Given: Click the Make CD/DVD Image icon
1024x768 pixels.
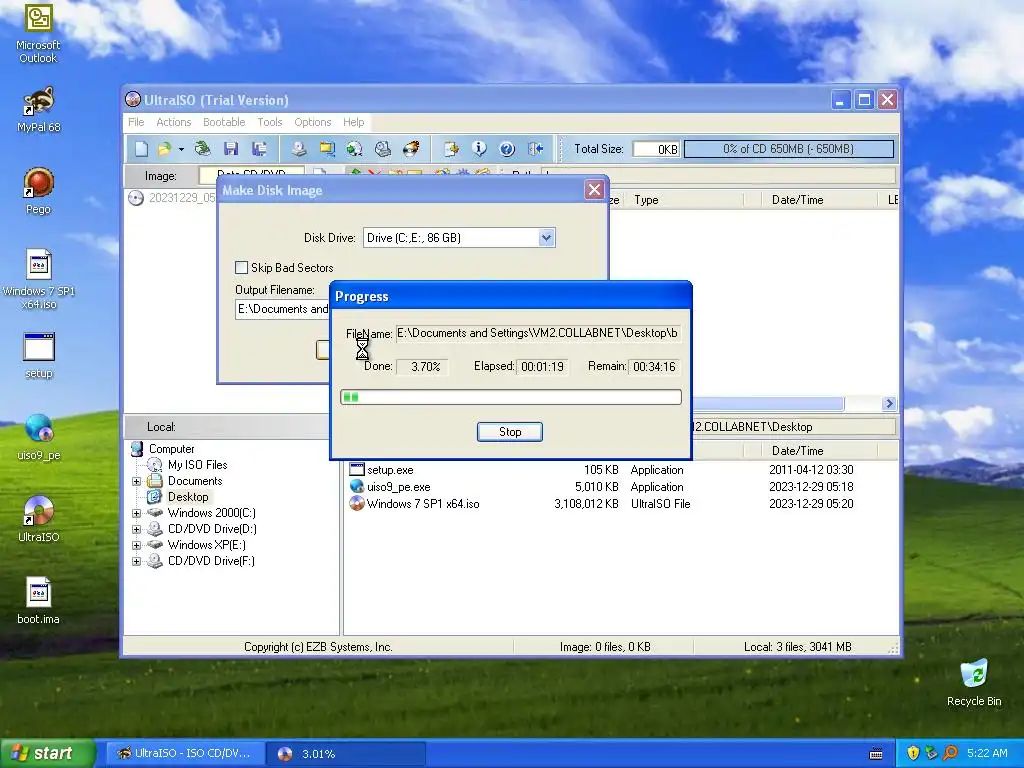Looking at the screenshot, I should pos(298,149).
